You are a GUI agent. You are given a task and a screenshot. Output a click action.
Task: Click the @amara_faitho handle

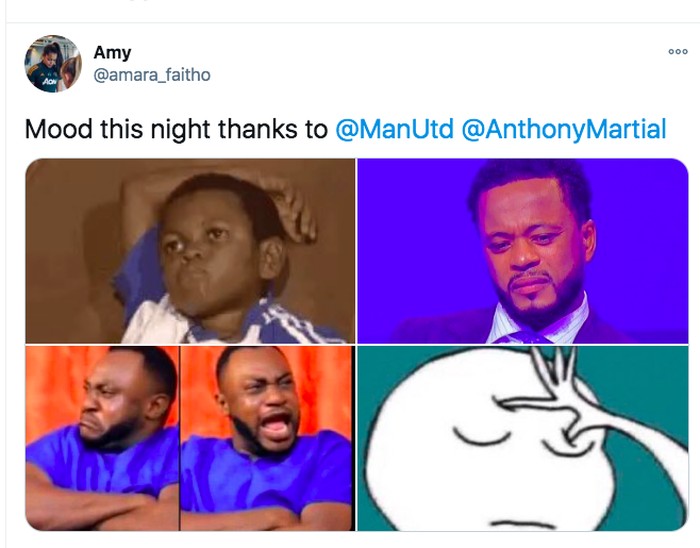click(x=152, y=75)
